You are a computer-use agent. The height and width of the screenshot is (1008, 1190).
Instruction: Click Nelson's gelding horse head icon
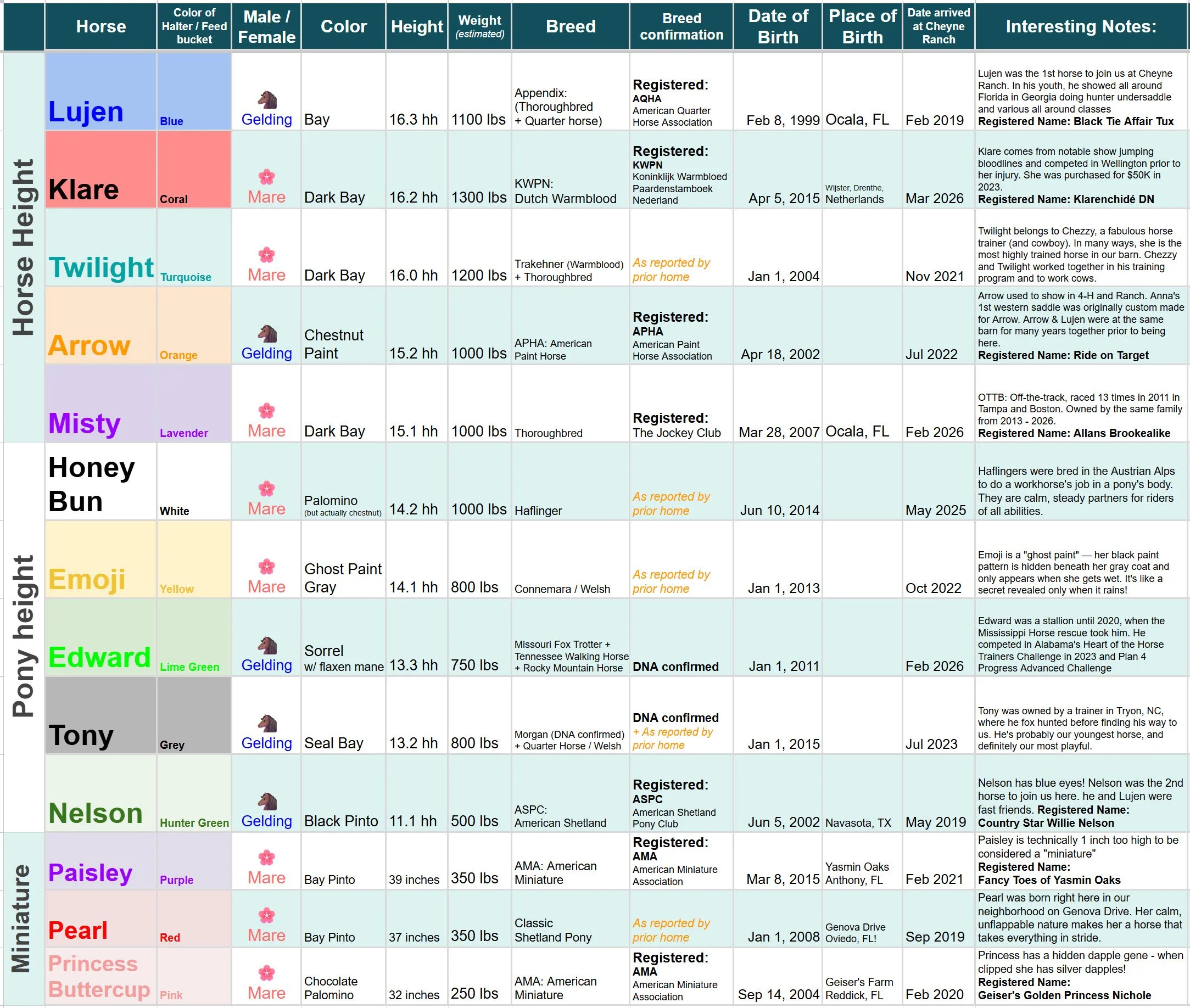267,802
